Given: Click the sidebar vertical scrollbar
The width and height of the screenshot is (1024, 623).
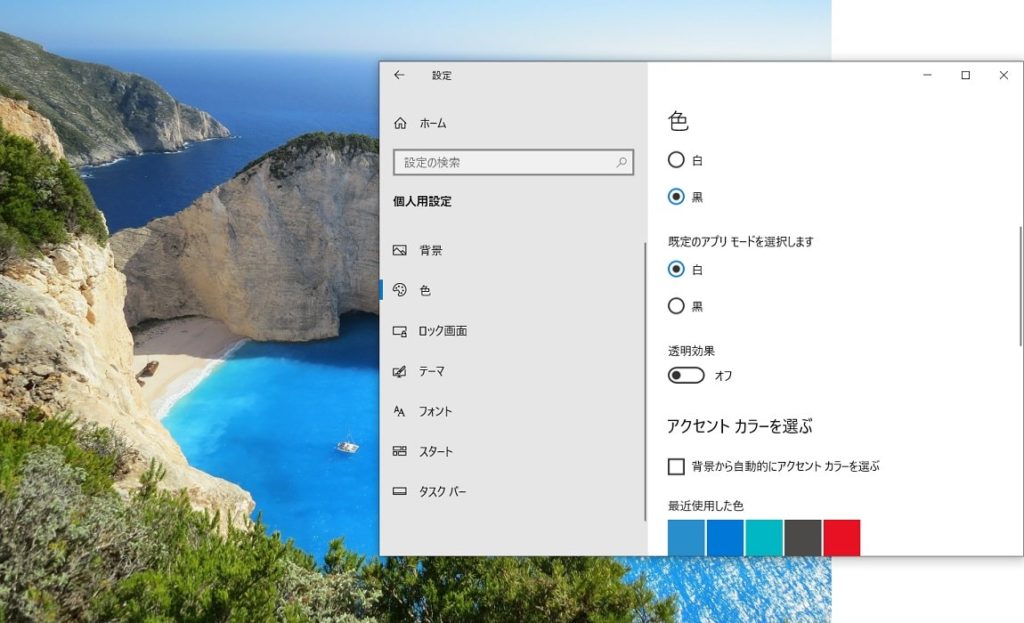Looking at the screenshot, I should pos(645,382).
